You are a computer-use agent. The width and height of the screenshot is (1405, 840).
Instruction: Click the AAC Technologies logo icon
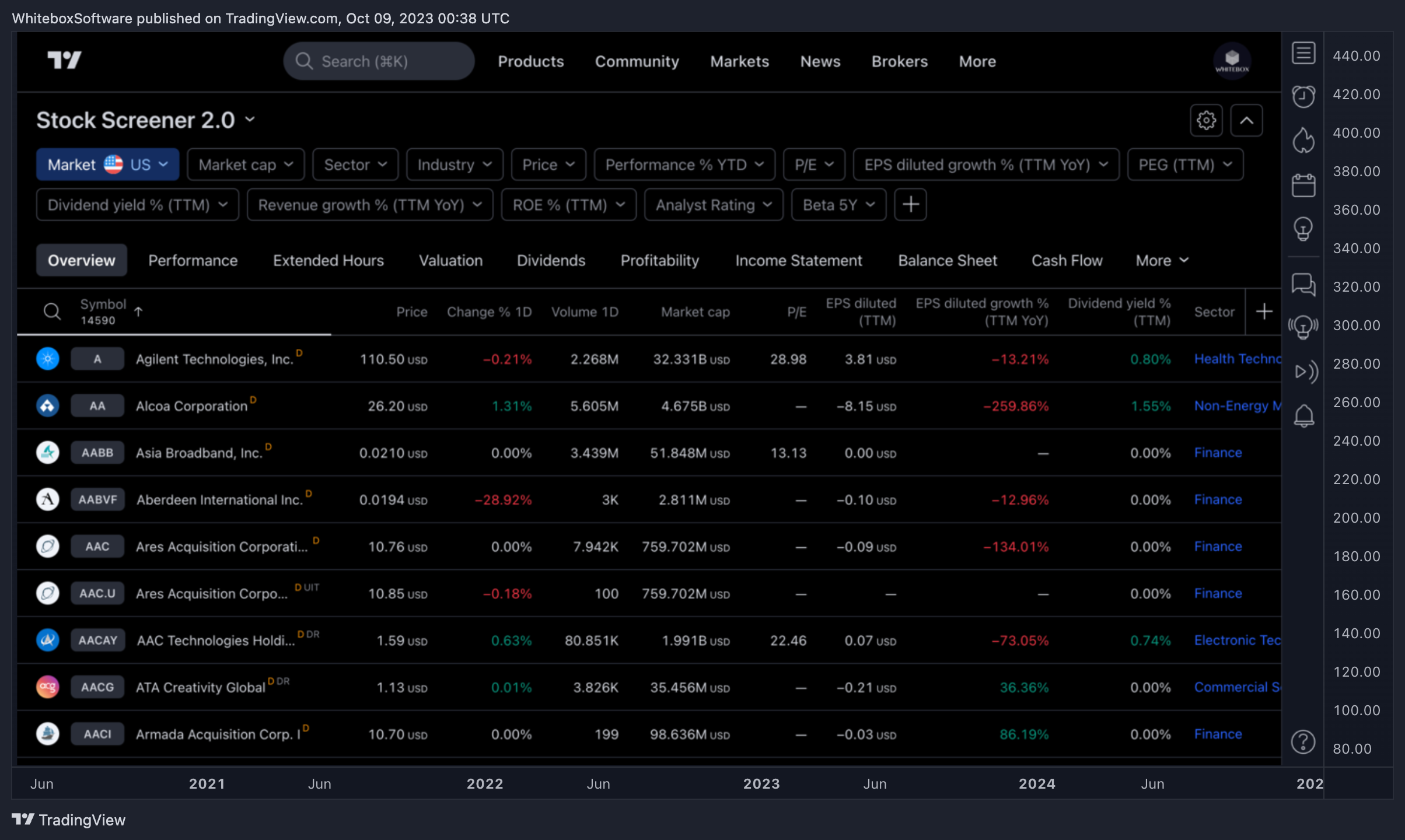coord(48,640)
